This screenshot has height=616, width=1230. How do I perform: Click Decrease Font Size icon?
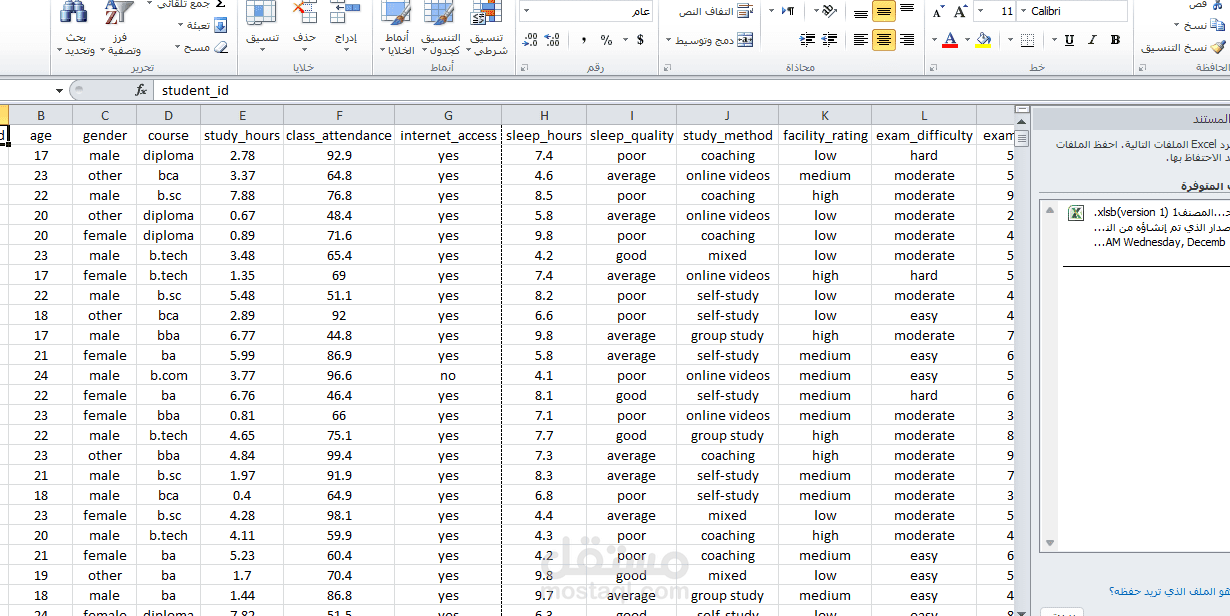pyautogui.click(x=937, y=11)
